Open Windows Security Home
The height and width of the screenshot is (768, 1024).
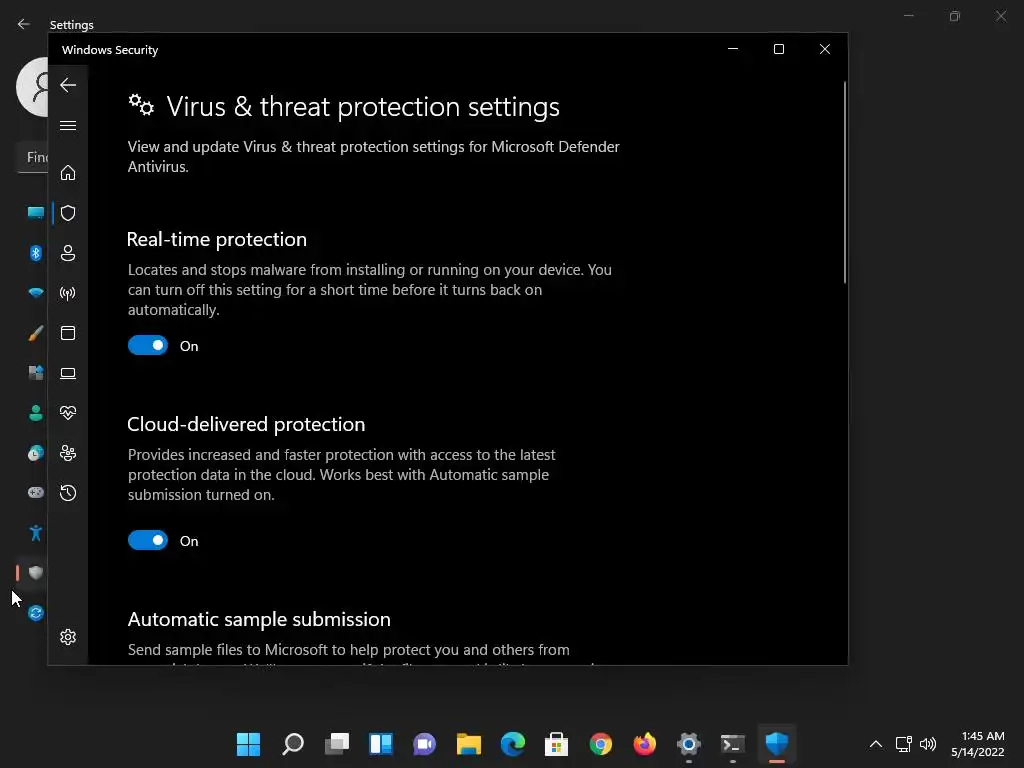pos(68,173)
